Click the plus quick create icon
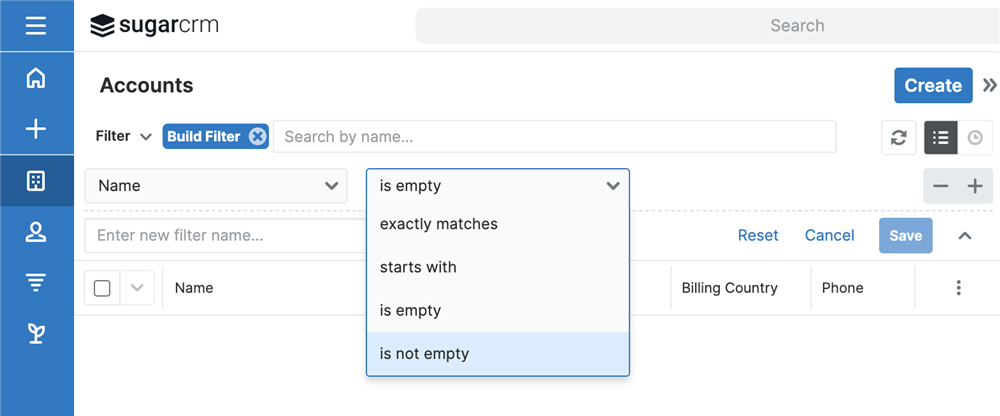1000x416 pixels. (x=36, y=129)
